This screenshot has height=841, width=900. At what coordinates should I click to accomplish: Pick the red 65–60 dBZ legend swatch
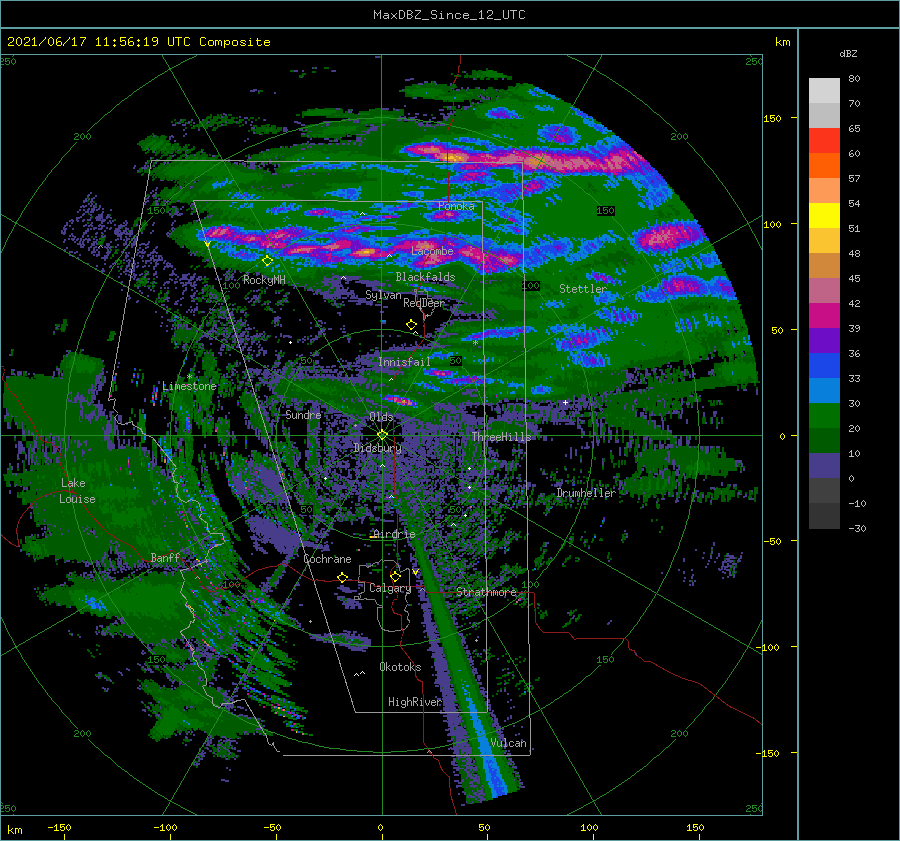824,141
